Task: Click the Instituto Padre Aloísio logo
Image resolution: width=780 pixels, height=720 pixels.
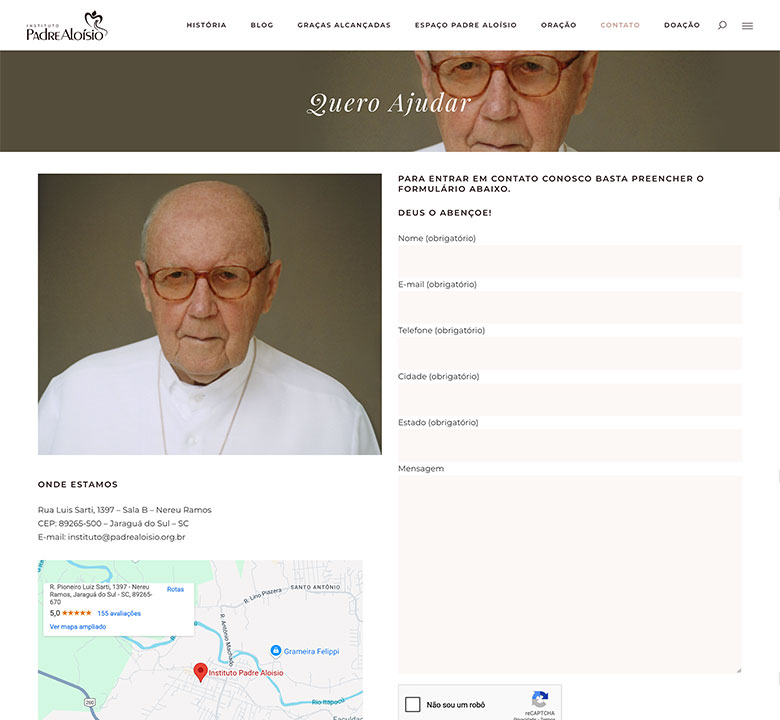Action: pyautogui.click(x=67, y=25)
